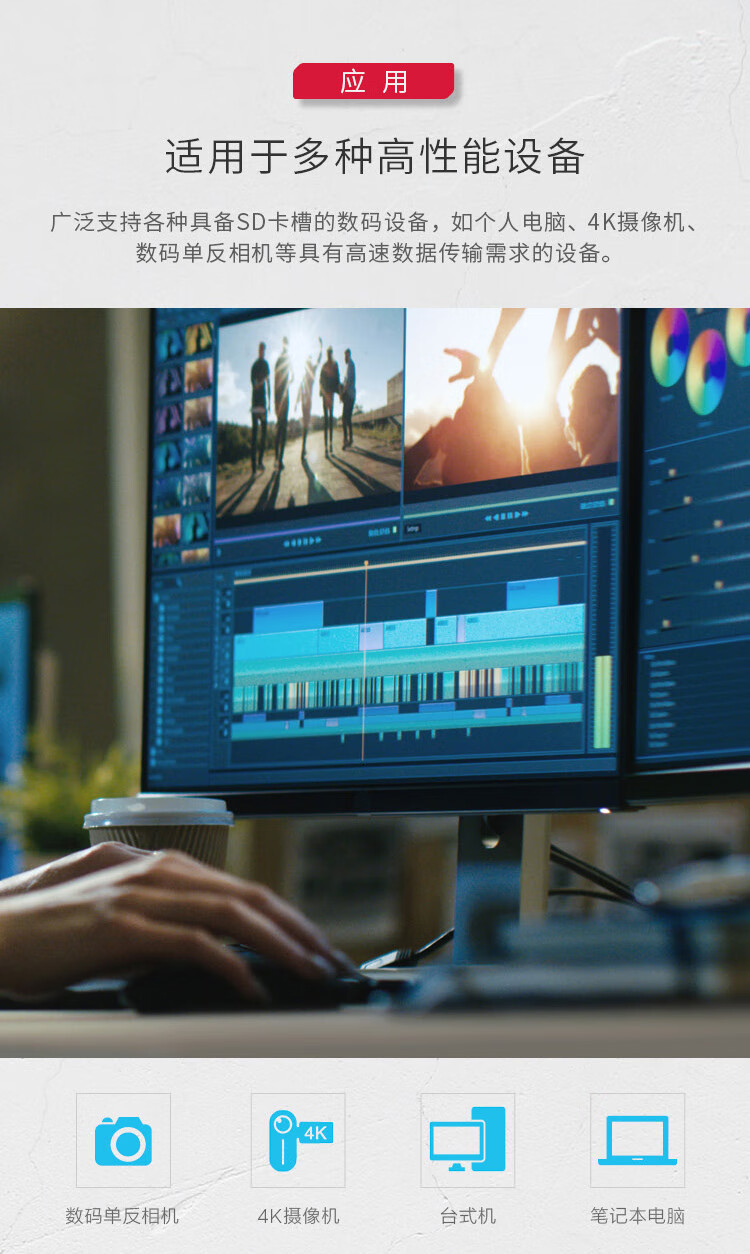Select the 4K camcorder icon
The width and height of the screenshot is (750, 1254).
pyautogui.click(x=298, y=1140)
